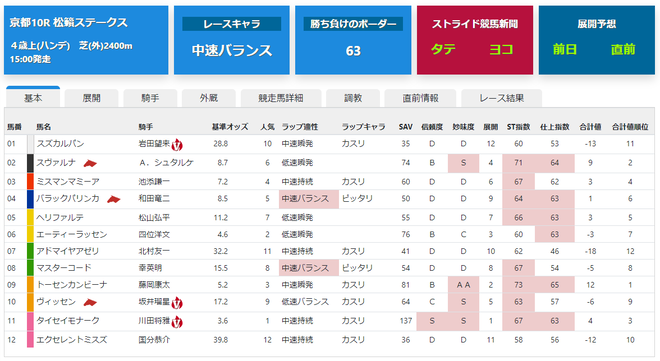
Task: Click the red cap icon next to バラックパリンカ
Action: pos(114,199)
